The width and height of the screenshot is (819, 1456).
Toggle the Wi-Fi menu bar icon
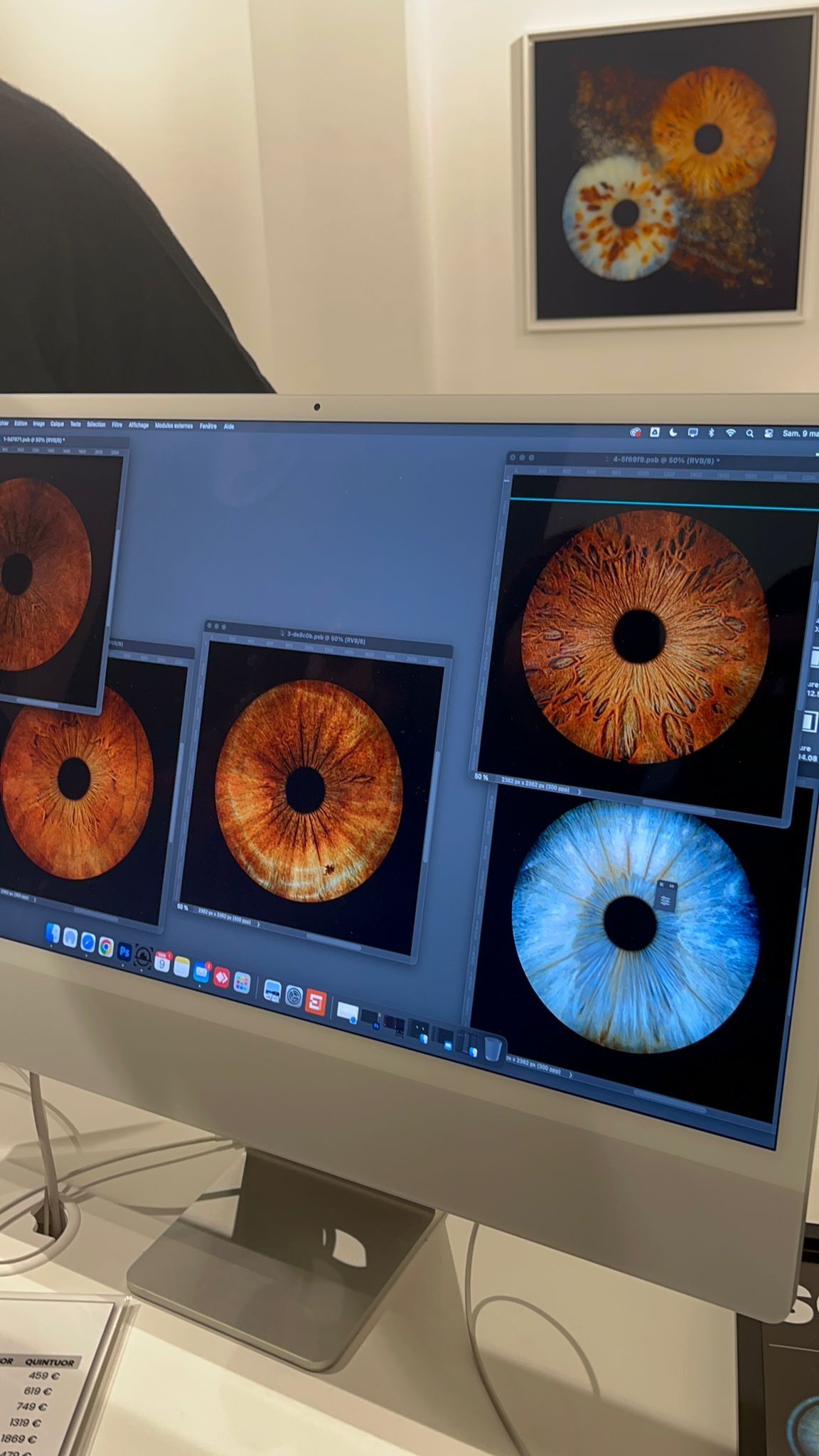pyautogui.click(x=730, y=433)
